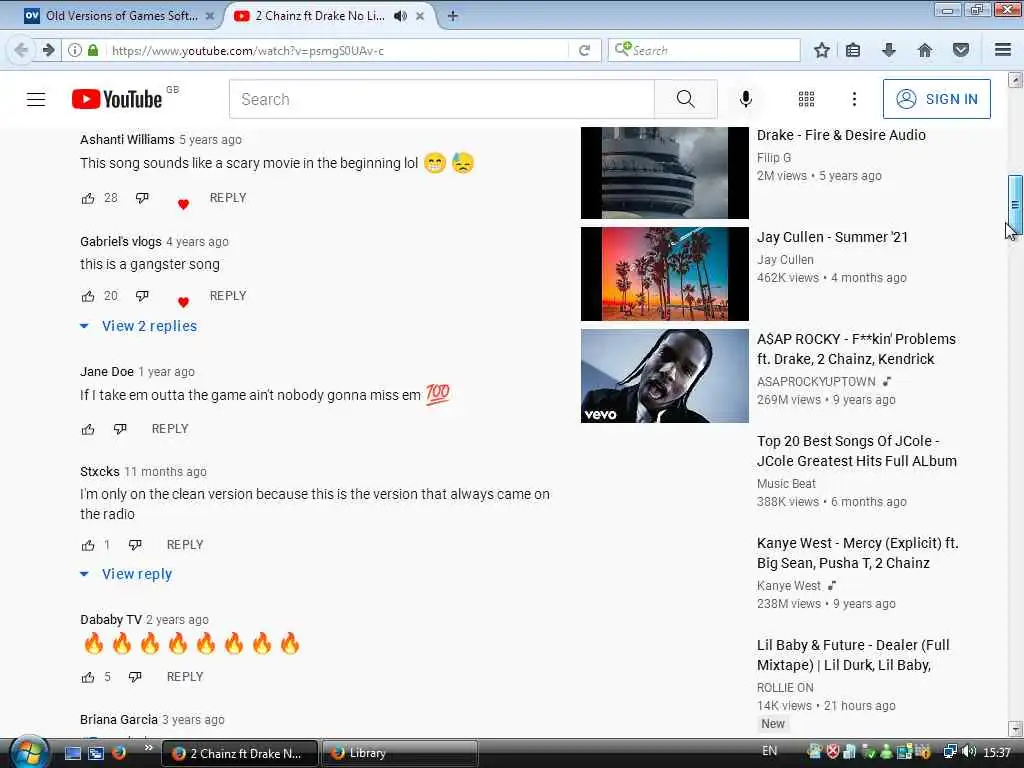
Task: Open Ashanti Williams' channel name link
Action: click(x=127, y=140)
